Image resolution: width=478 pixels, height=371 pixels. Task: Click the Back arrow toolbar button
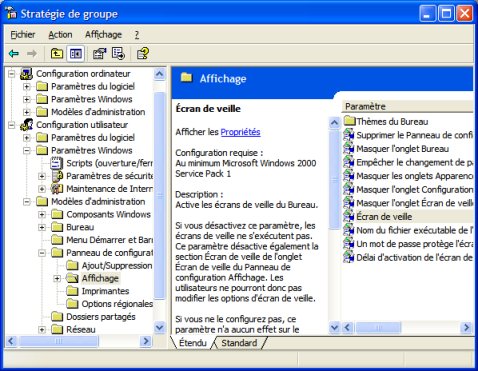click(14, 53)
